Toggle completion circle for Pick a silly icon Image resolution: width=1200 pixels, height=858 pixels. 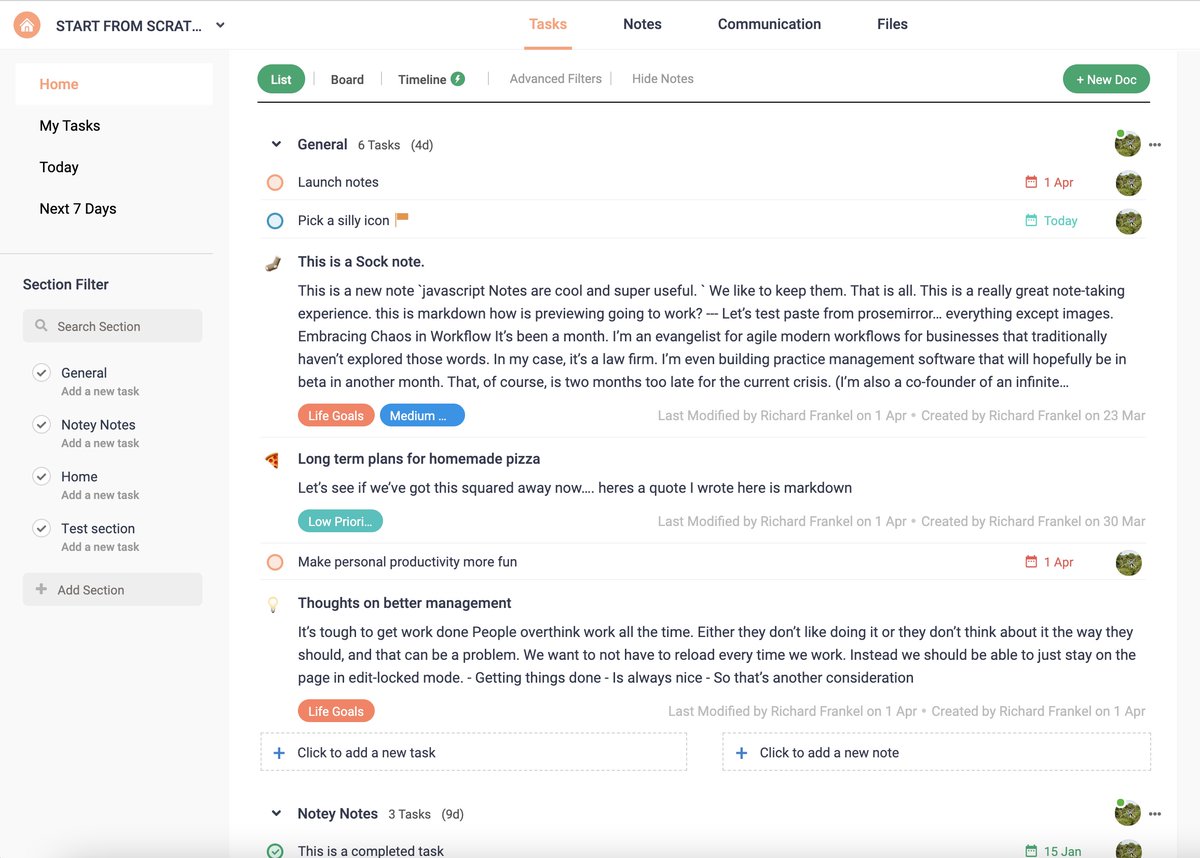point(275,220)
